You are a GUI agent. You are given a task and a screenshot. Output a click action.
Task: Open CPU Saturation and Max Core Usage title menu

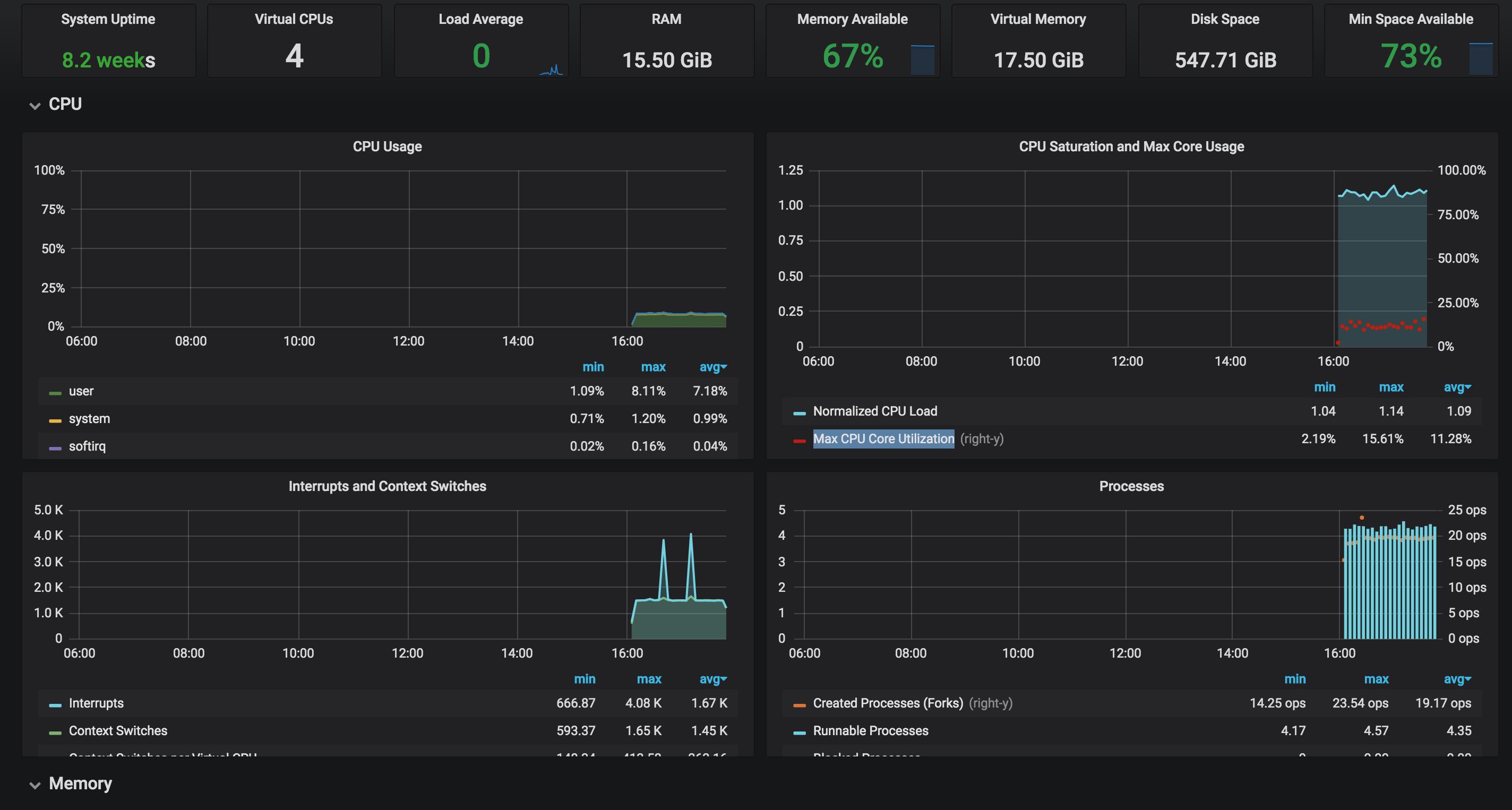tap(1131, 146)
